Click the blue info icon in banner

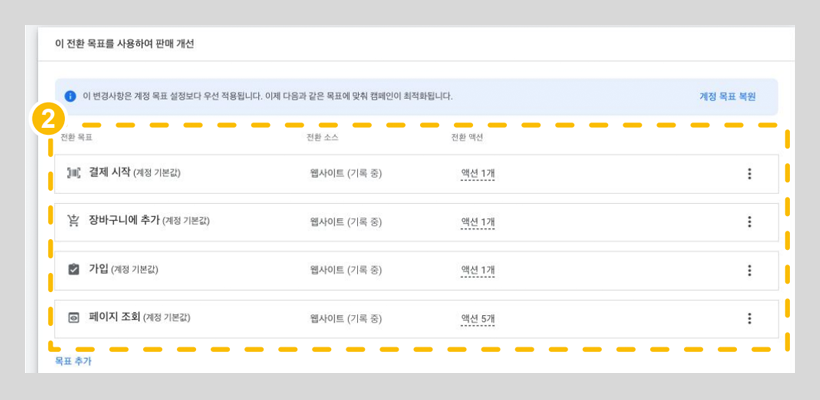pos(70,96)
